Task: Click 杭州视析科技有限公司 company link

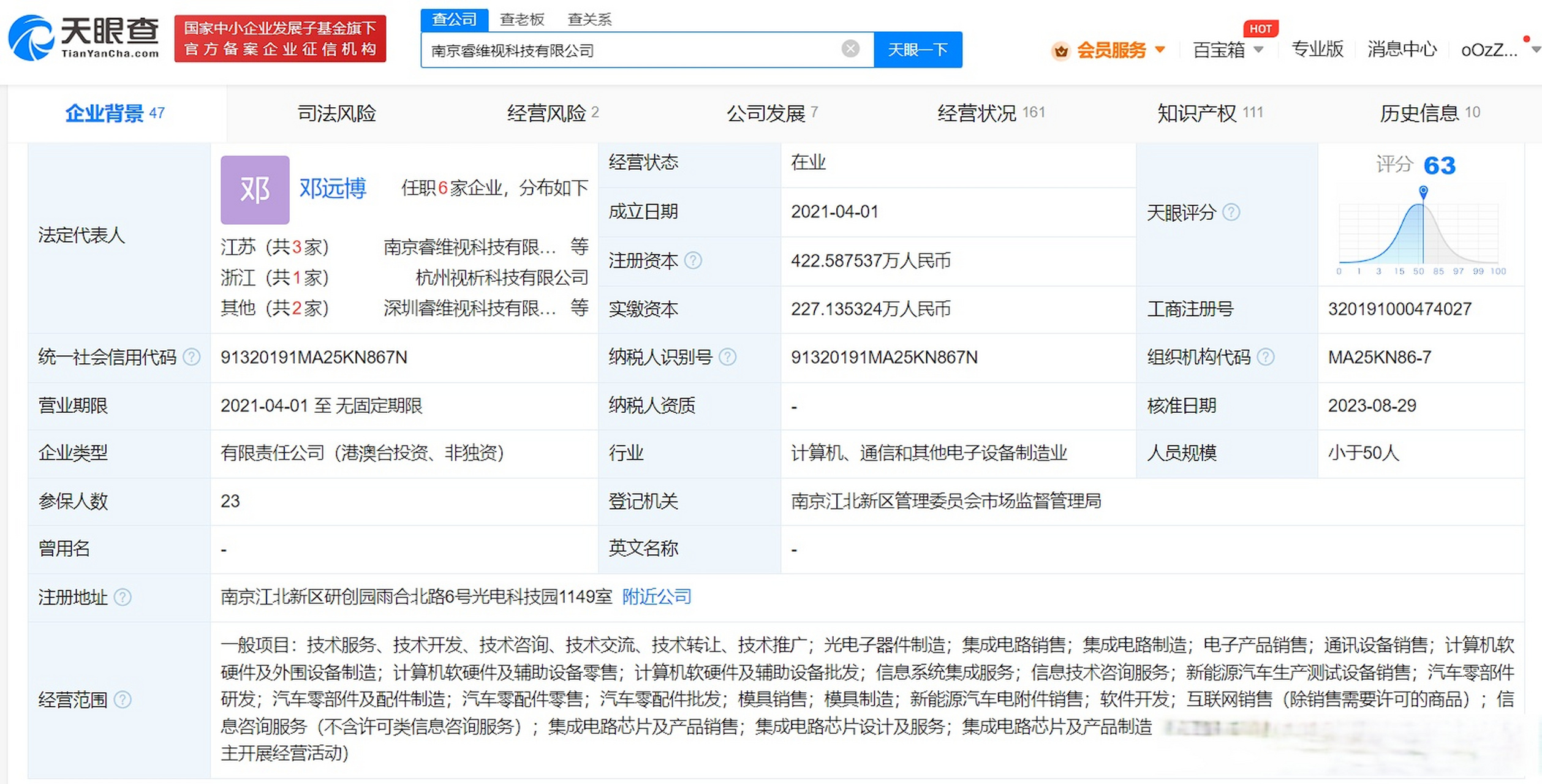Action: coord(502,277)
